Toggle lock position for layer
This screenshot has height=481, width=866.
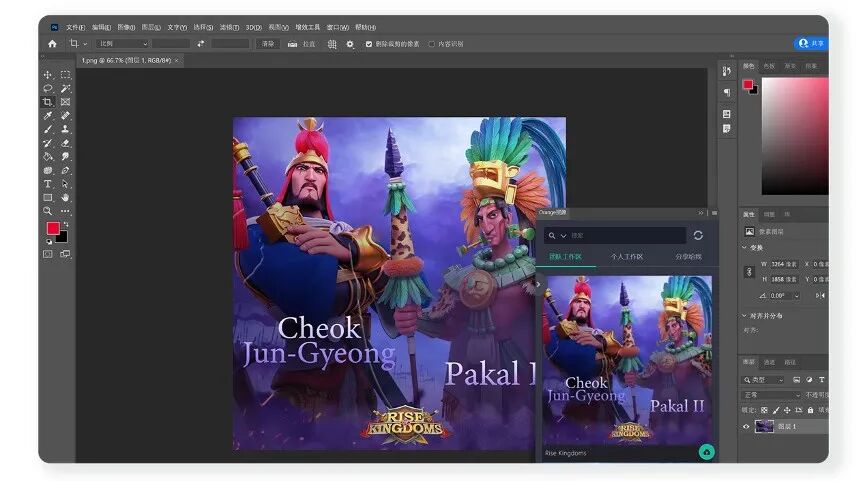click(x=787, y=410)
